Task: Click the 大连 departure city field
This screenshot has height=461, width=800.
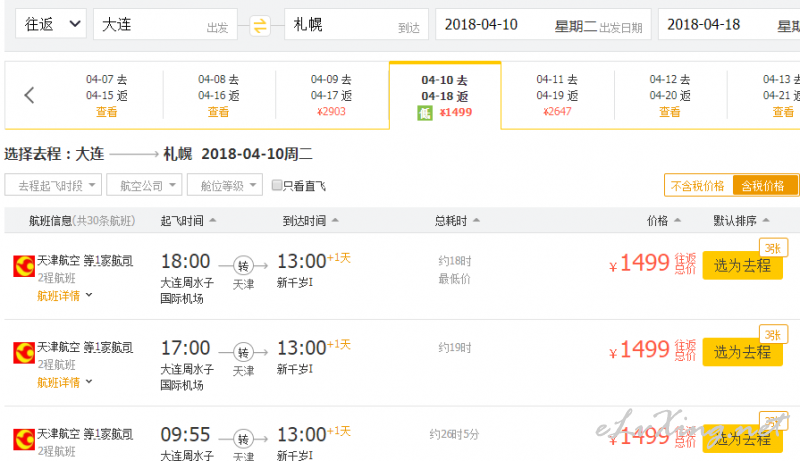Action: [165, 24]
